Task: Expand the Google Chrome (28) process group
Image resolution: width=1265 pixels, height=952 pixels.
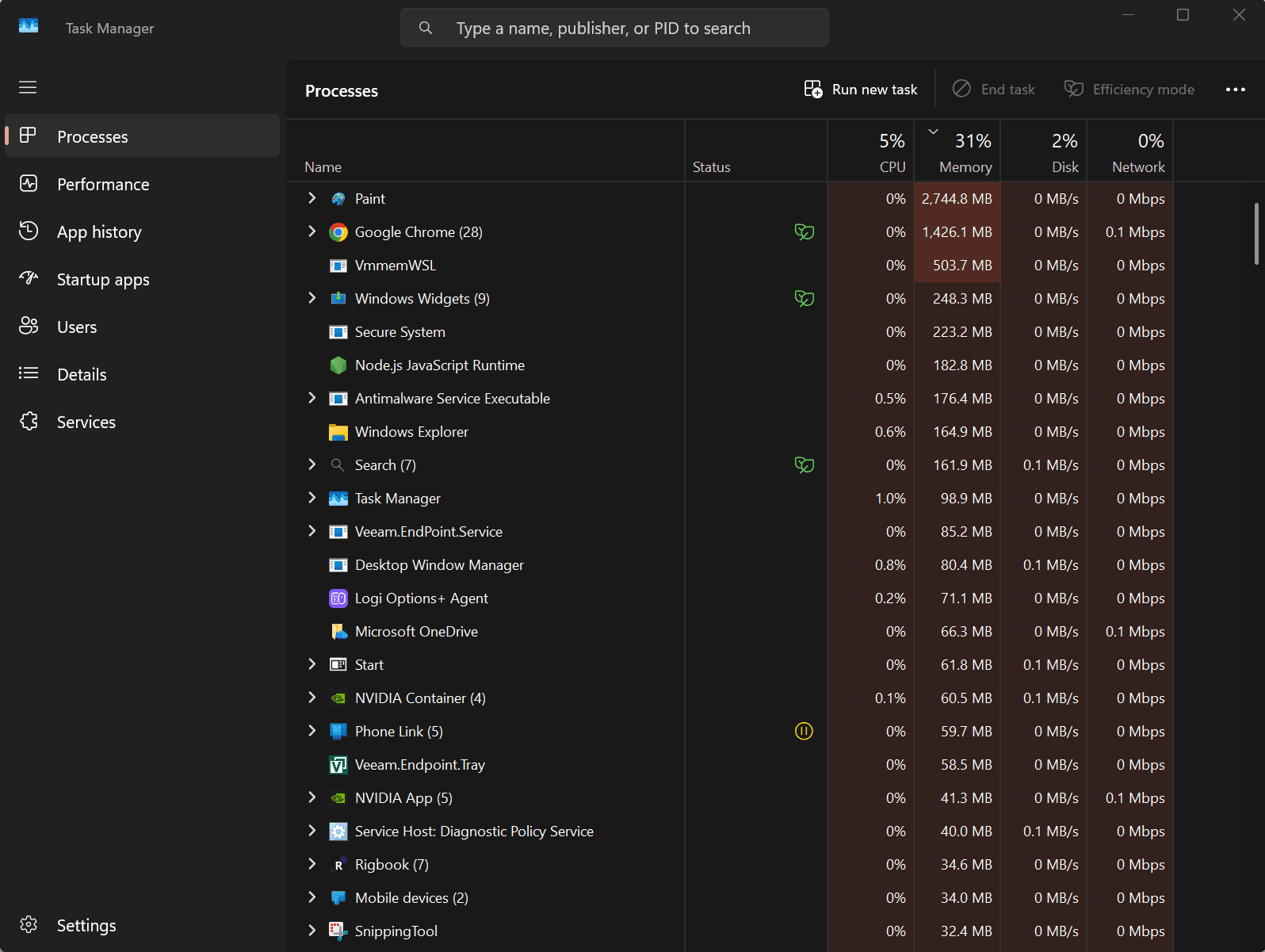Action: point(311,231)
